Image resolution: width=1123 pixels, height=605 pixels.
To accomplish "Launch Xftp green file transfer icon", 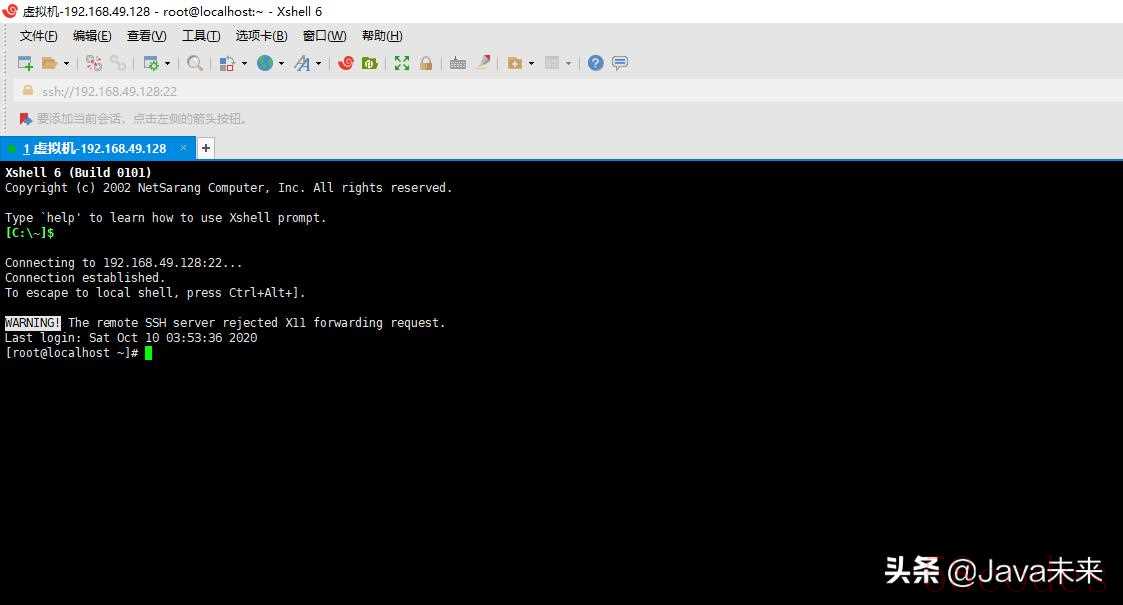I will [370, 63].
